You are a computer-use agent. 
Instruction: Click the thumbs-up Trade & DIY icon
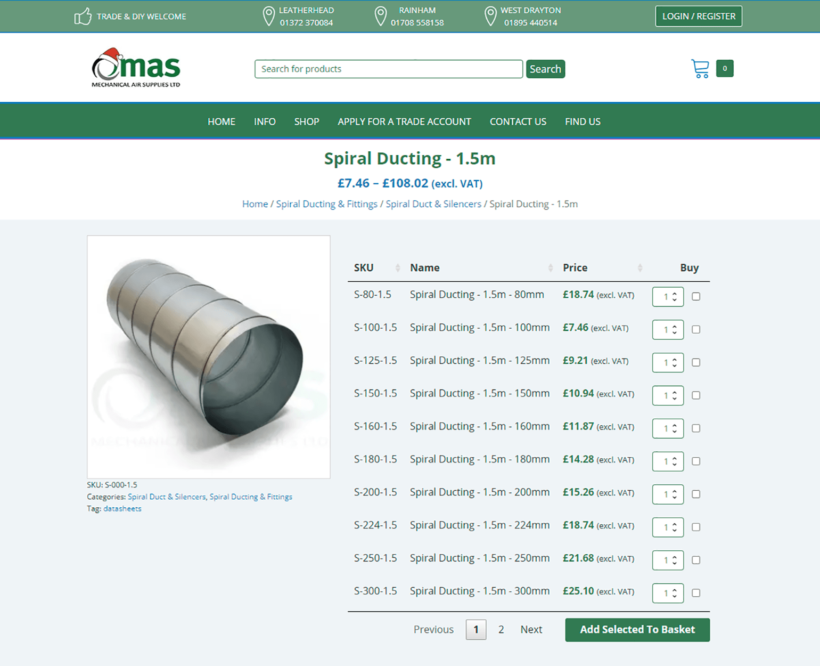point(83,16)
